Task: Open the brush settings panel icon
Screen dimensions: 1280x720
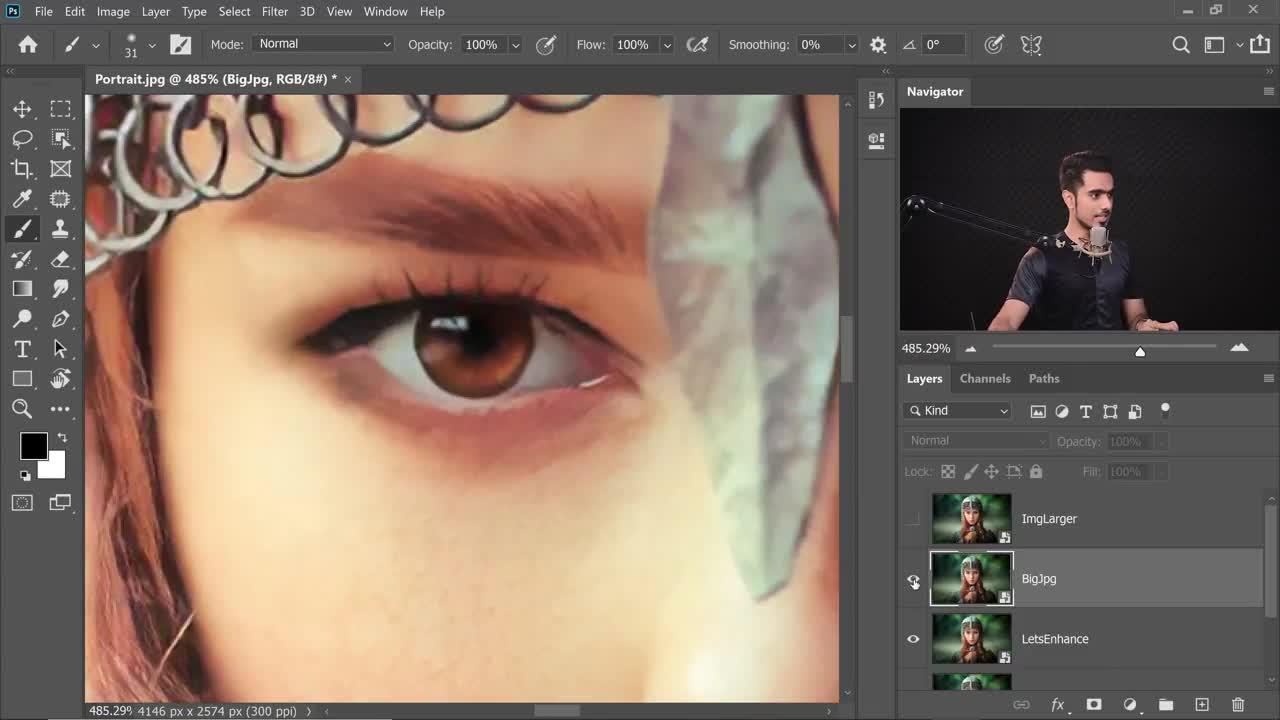Action: coord(180,44)
